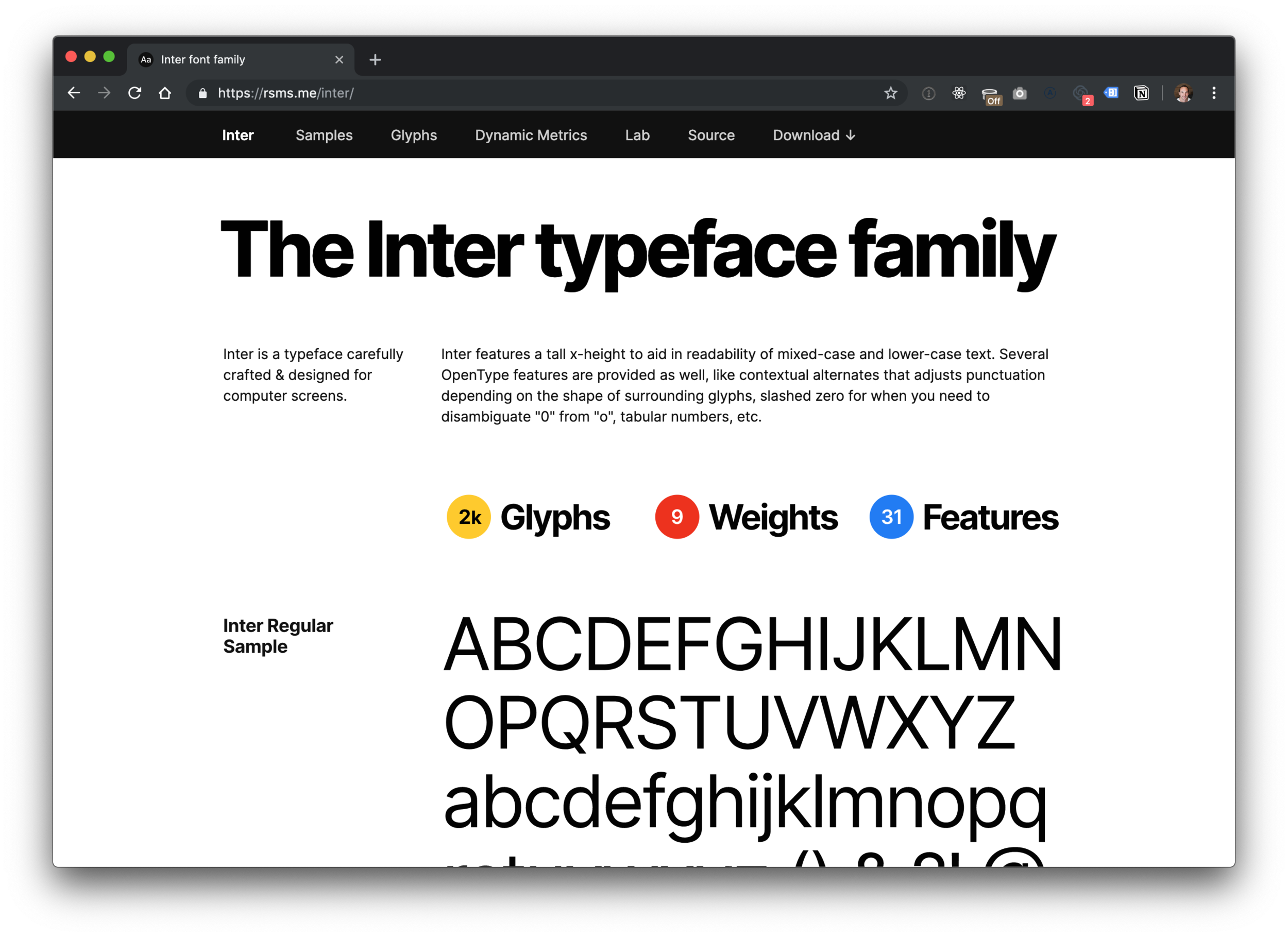Open the user profile avatar menu
The width and height of the screenshot is (1288, 937).
point(1183,93)
